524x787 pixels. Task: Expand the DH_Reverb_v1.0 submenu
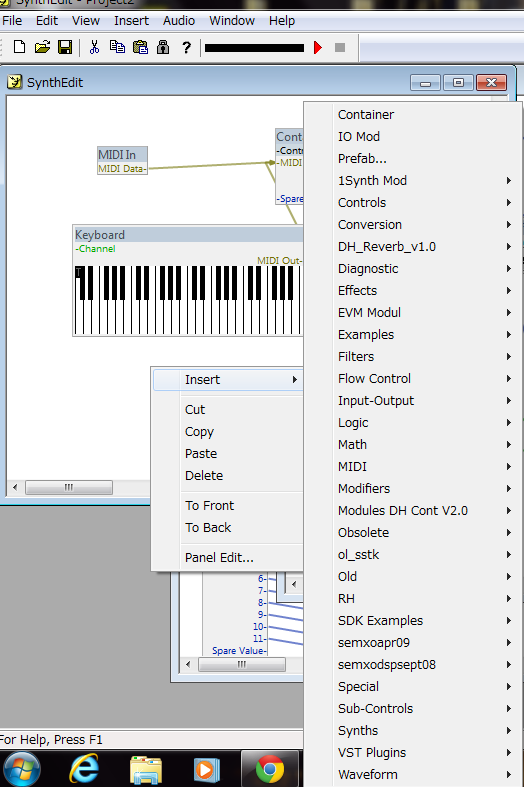(413, 247)
